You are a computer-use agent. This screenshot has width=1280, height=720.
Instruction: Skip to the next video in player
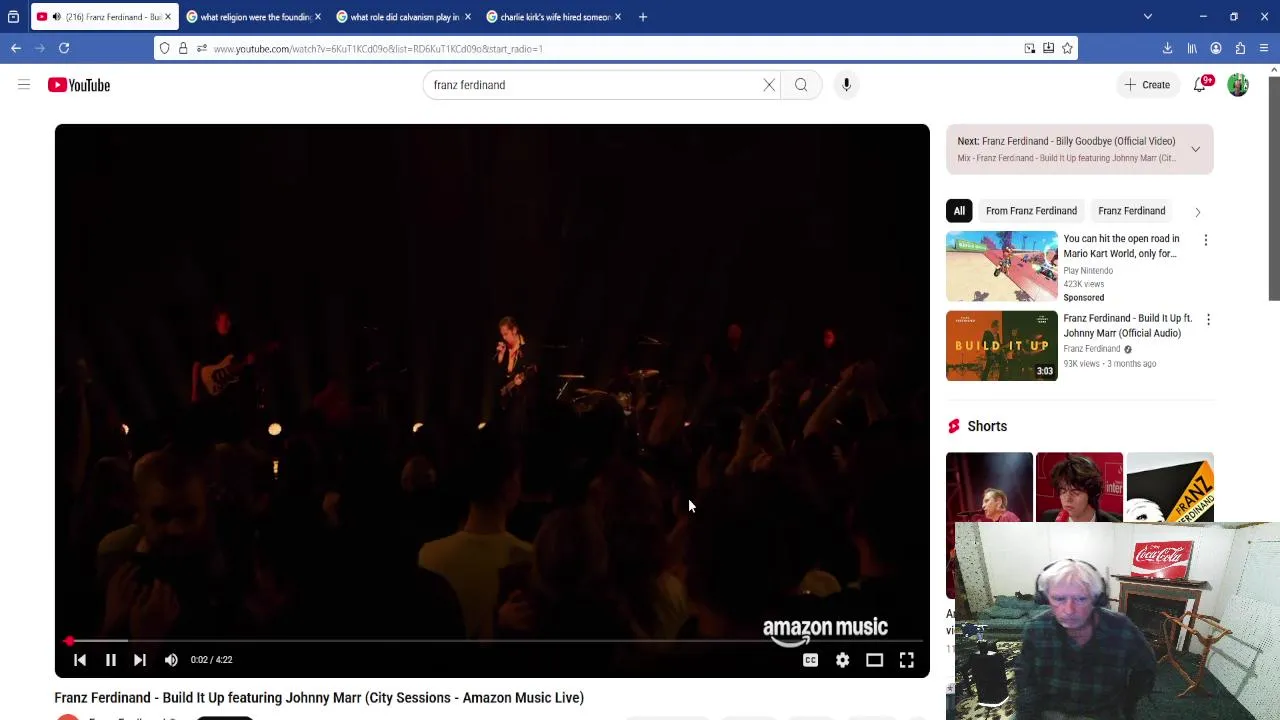tap(140, 660)
